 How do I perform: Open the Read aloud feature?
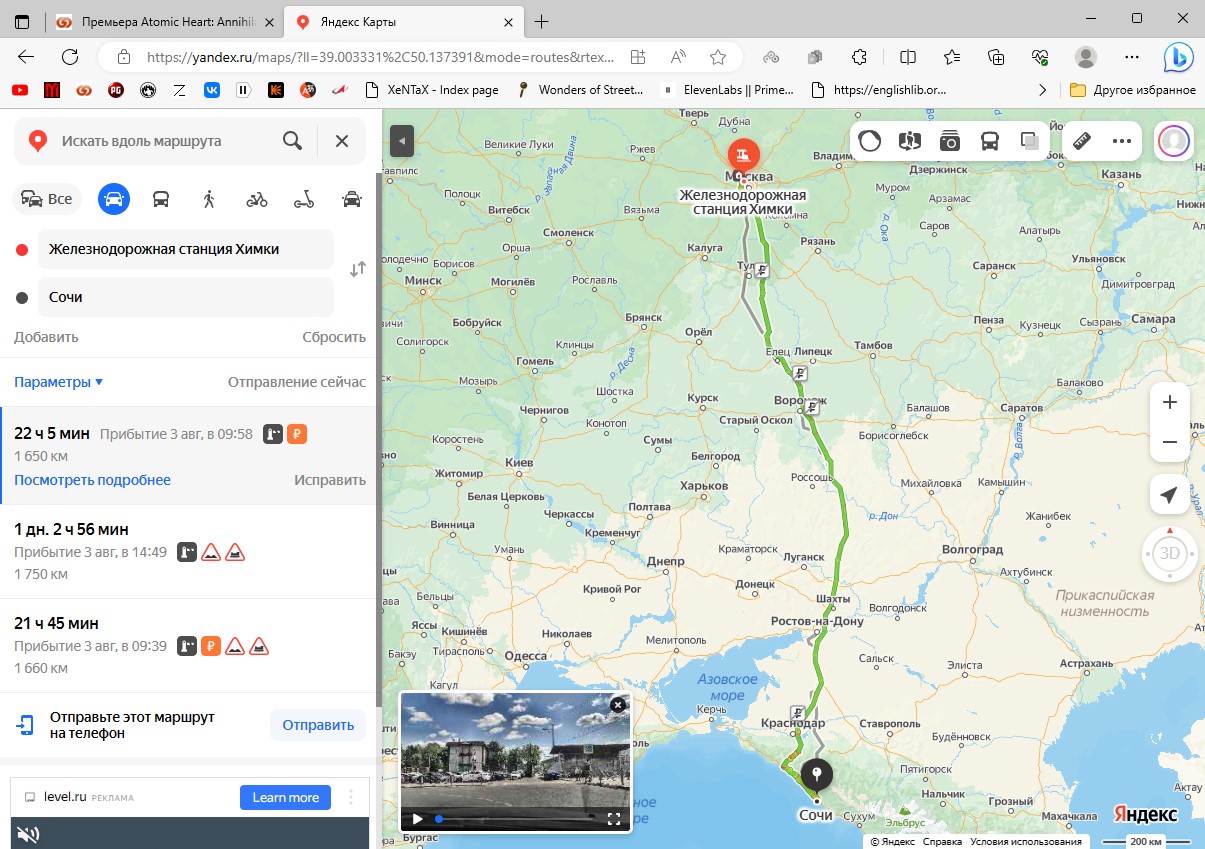678,57
